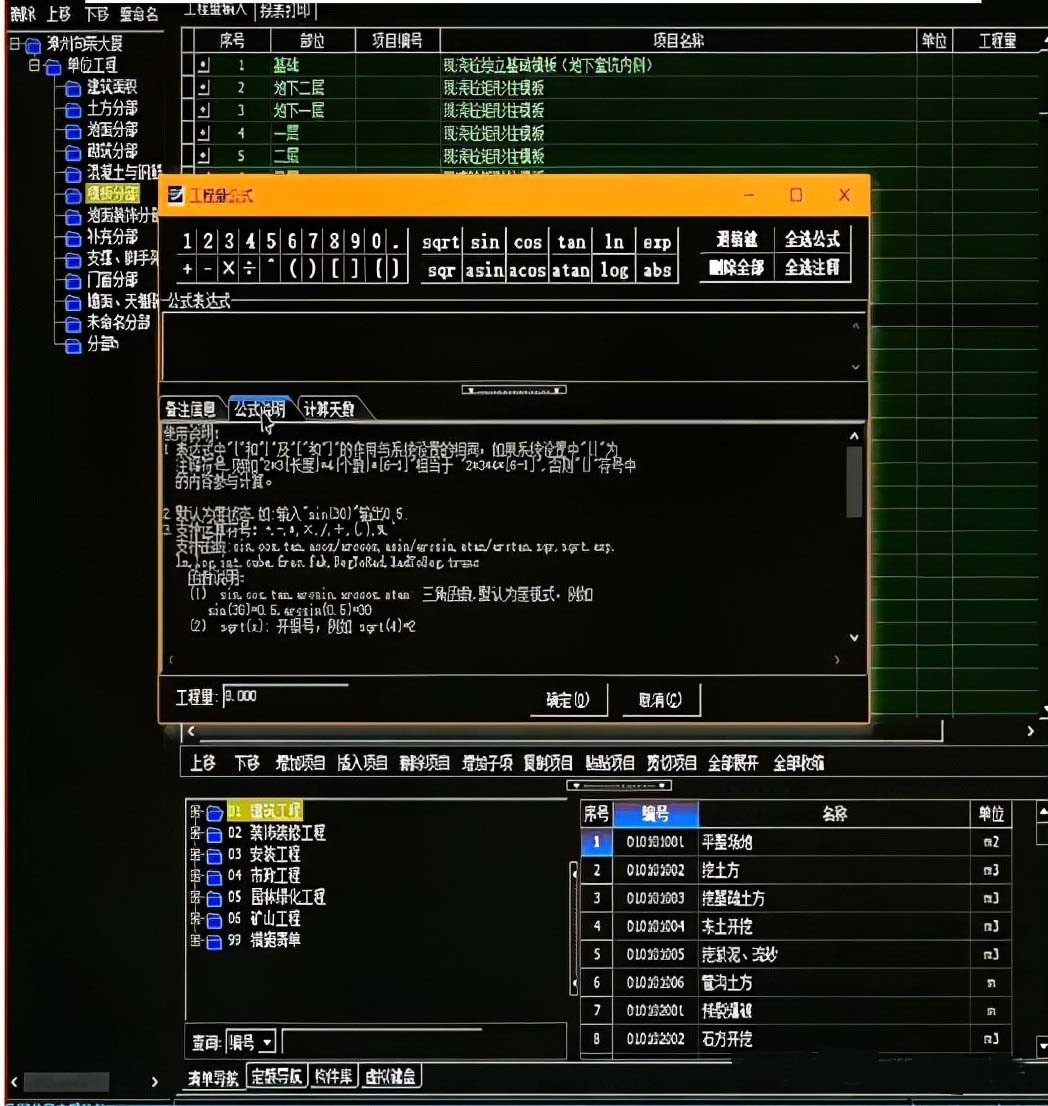Click the 全选公式 button

(812, 239)
